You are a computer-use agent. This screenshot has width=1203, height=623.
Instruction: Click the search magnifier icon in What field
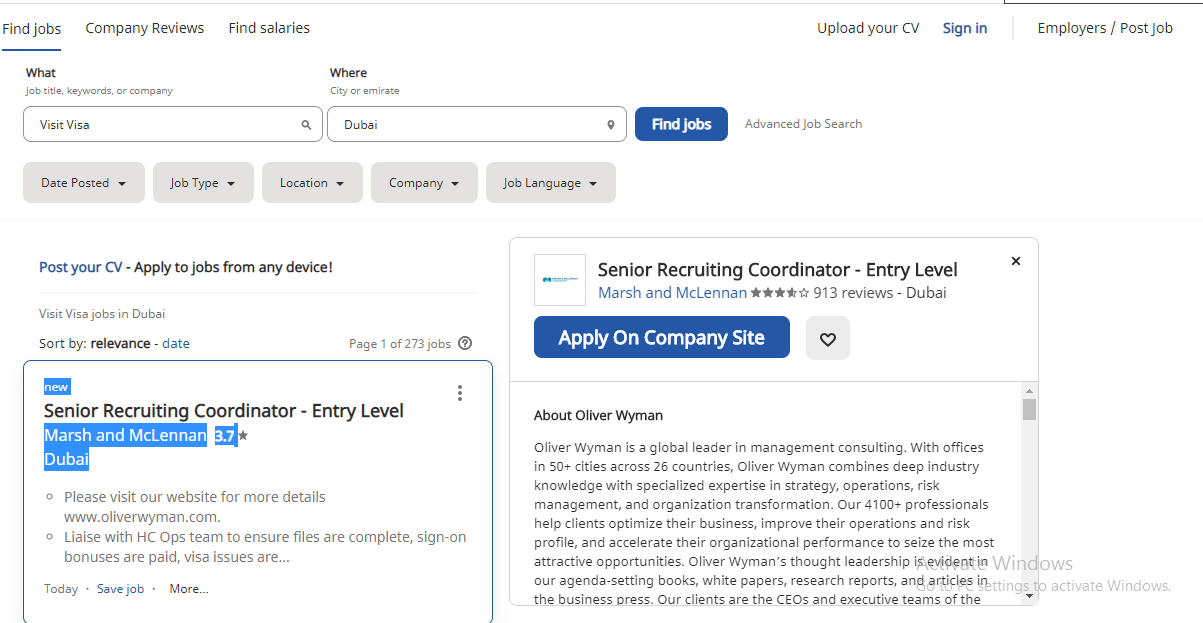tap(306, 125)
